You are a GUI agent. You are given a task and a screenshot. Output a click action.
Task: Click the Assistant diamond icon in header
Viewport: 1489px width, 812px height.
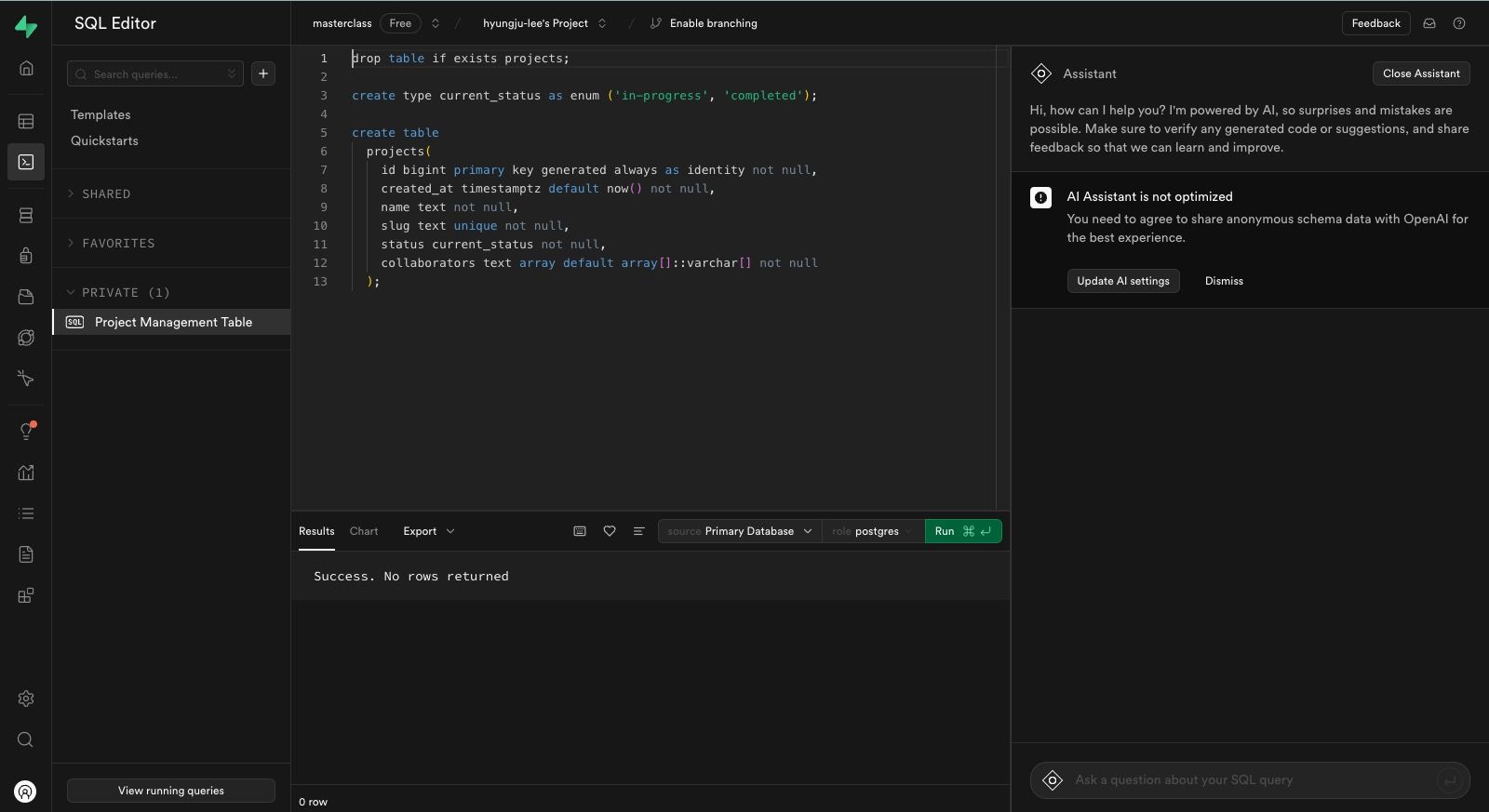click(x=1041, y=73)
